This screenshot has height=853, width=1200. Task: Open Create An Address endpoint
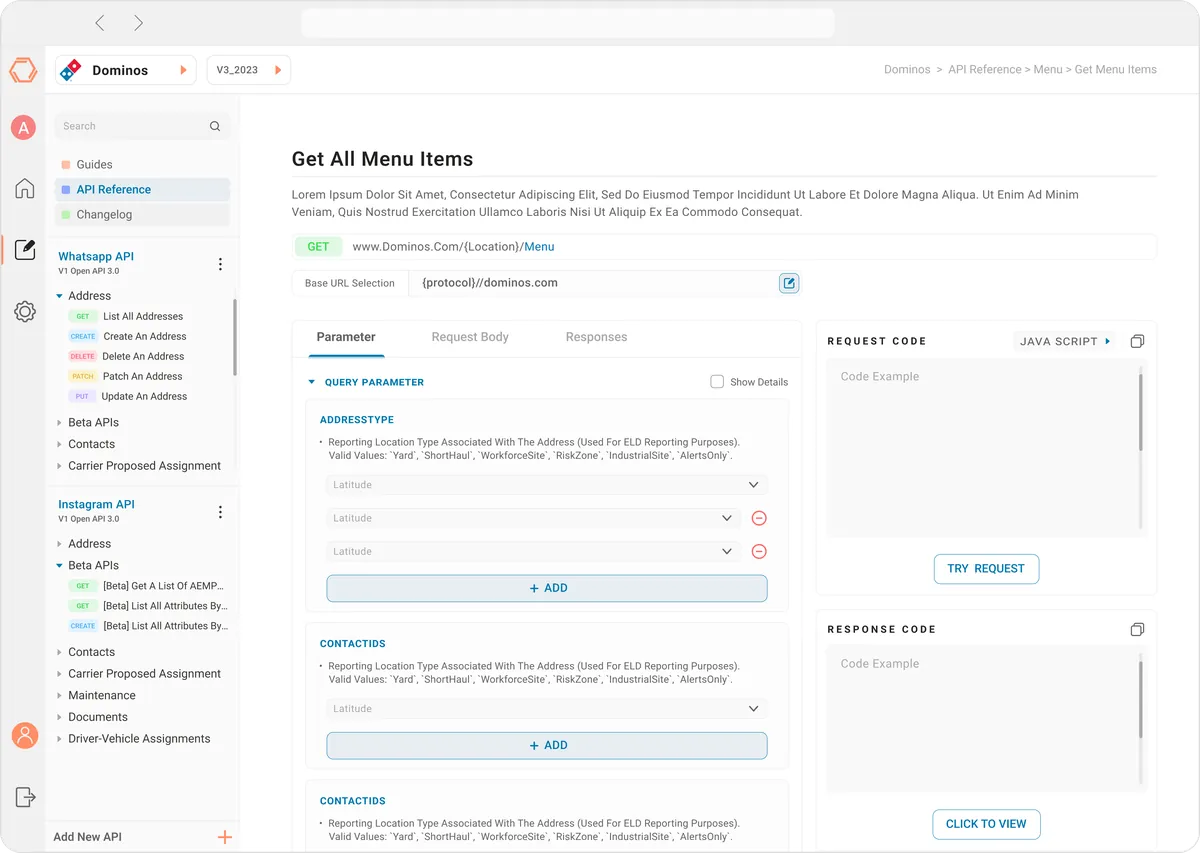coord(145,336)
